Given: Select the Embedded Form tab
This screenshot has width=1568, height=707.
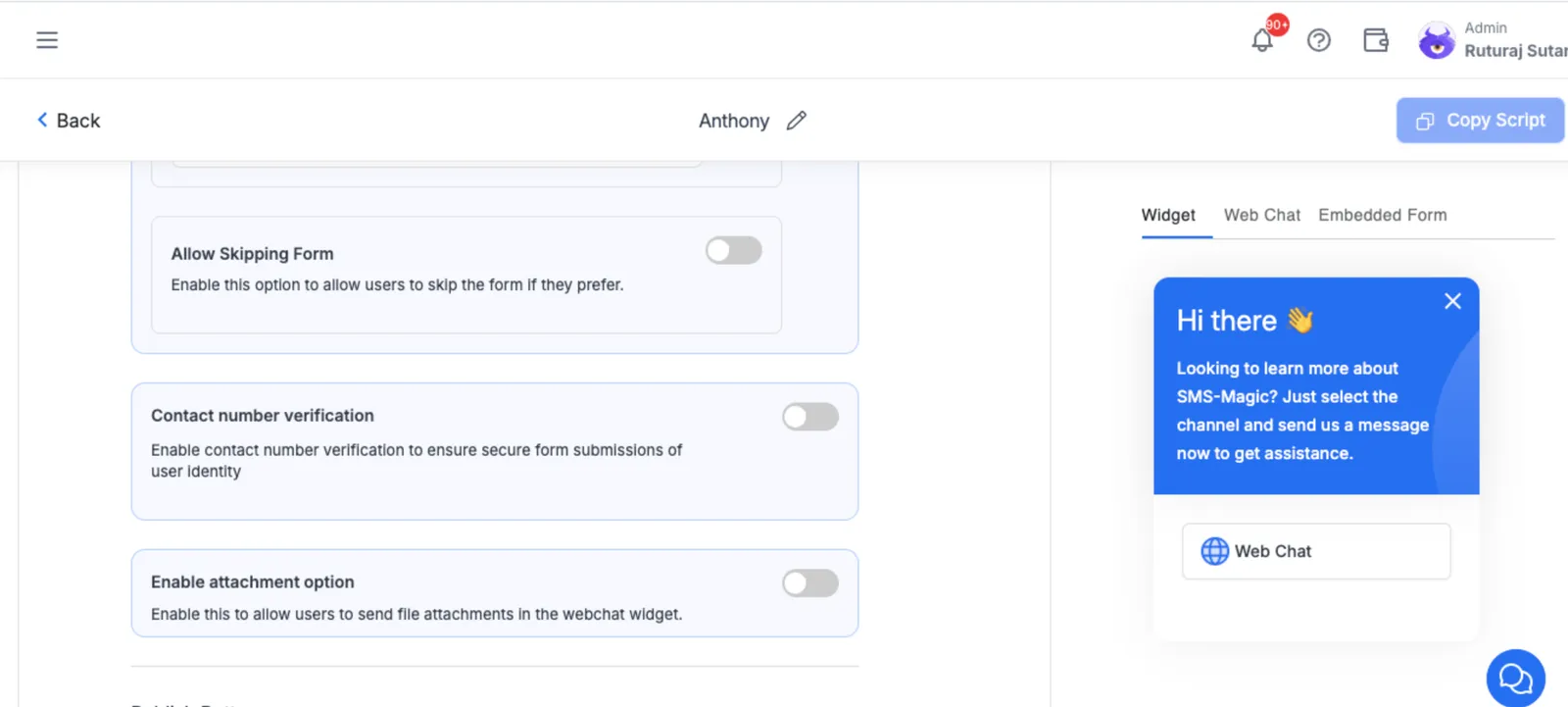Looking at the screenshot, I should tap(1382, 215).
